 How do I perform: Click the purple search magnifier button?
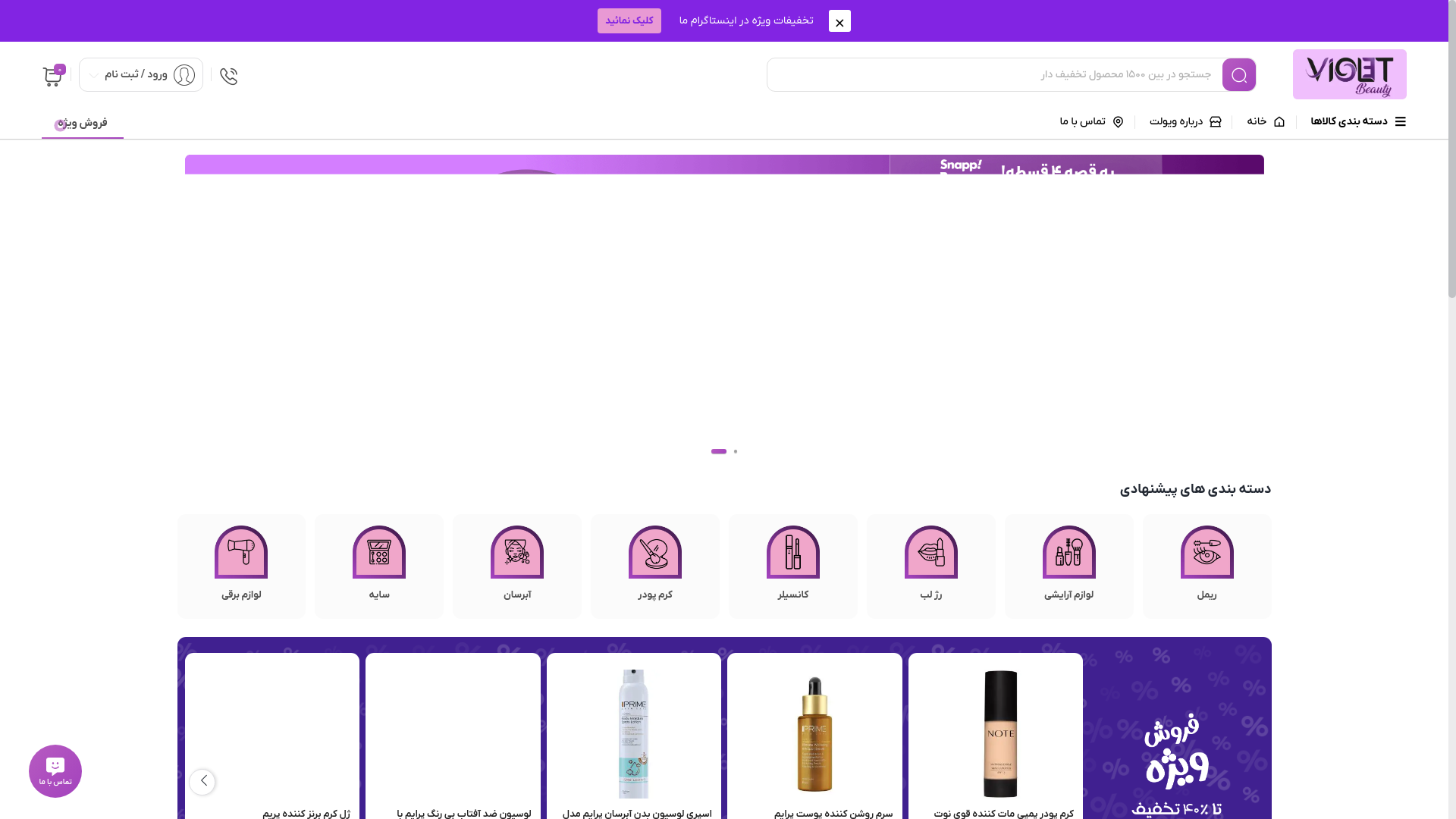point(1239,75)
